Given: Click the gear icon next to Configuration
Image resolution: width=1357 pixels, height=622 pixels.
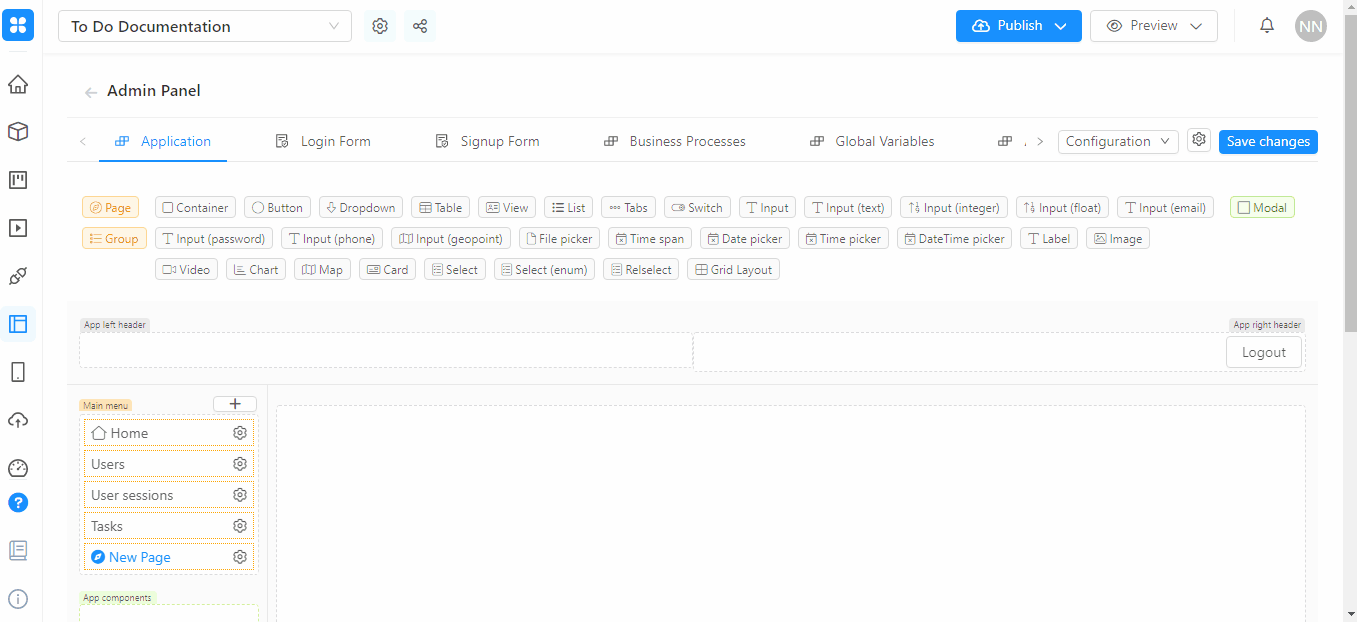Looking at the screenshot, I should (x=1199, y=140).
